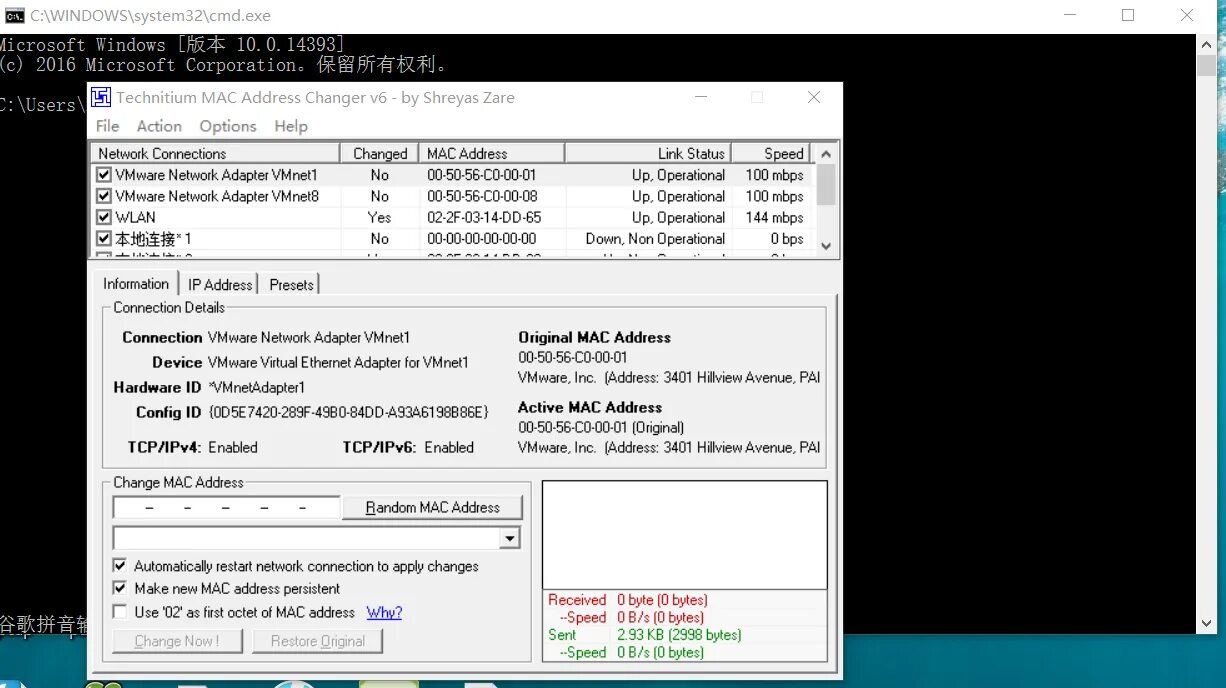Click the MAC address input field
Screen dimensions: 1226x688
[227, 508]
